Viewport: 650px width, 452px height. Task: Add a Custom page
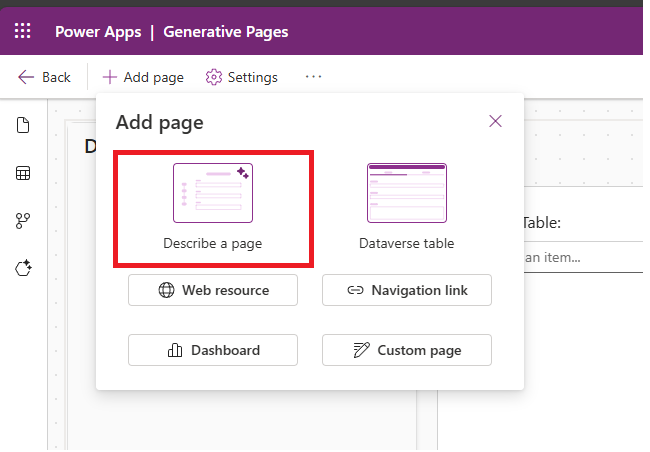[407, 350]
